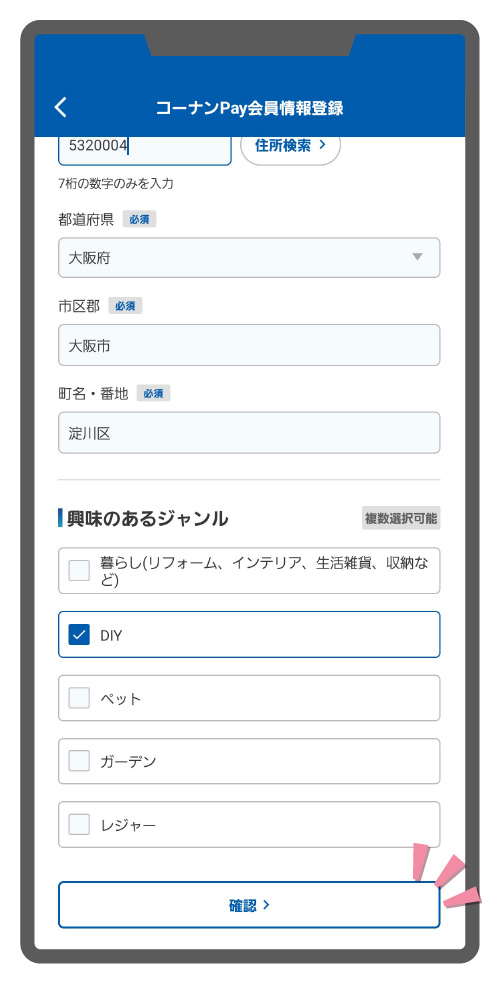Click the 興味のあるジャンル section heading
Viewport: 500px width, 995px height.
[x=147, y=518]
